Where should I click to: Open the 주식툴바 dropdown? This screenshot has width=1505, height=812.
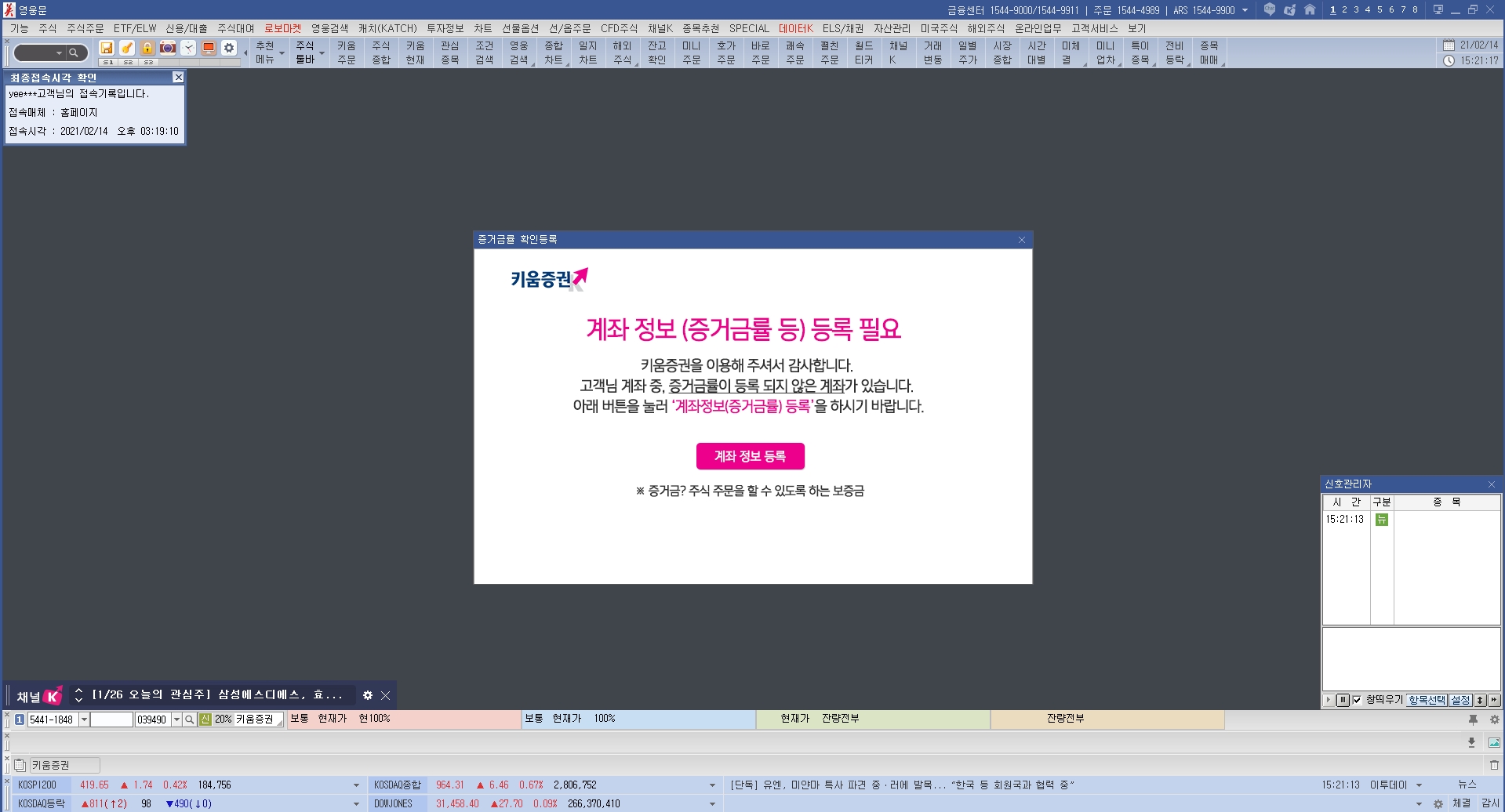[309, 53]
